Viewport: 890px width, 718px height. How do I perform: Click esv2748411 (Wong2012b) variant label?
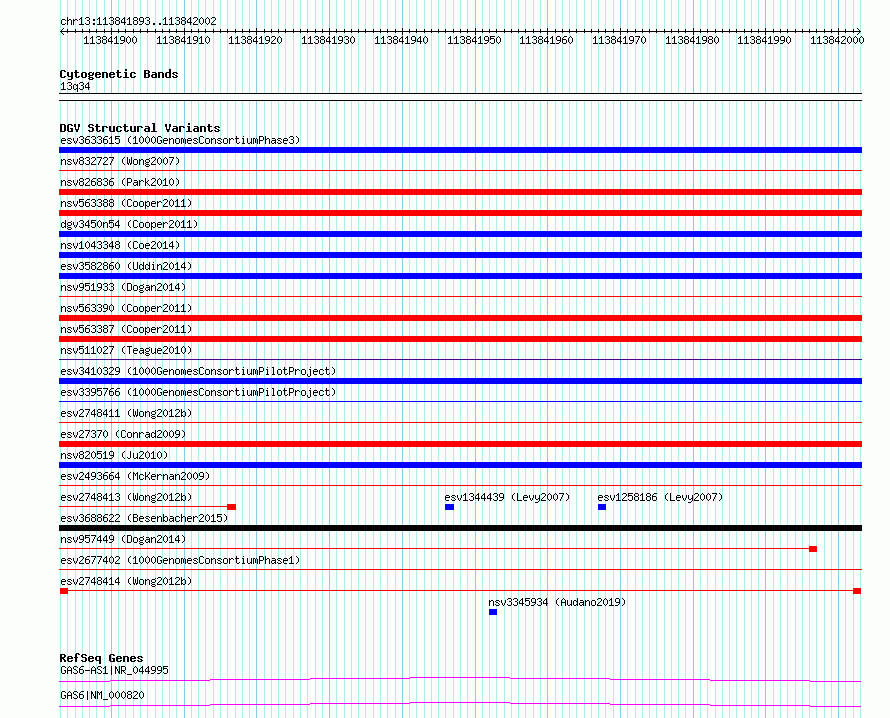pos(126,413)
